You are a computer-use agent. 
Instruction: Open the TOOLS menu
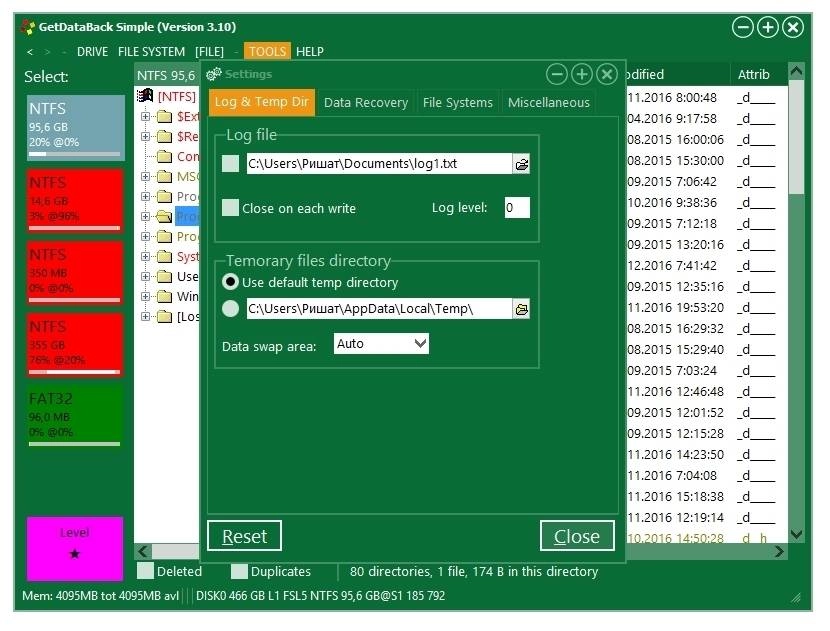click(267, 51)
